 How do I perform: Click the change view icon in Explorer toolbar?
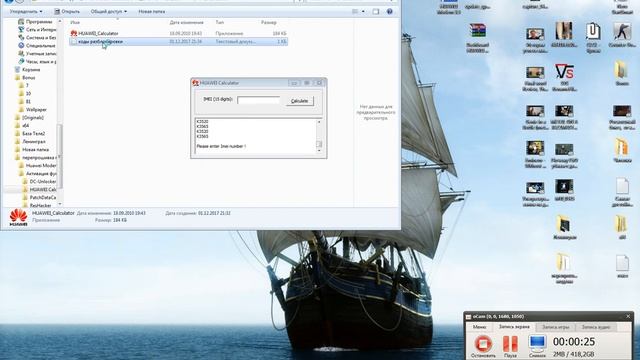(355, 11)
